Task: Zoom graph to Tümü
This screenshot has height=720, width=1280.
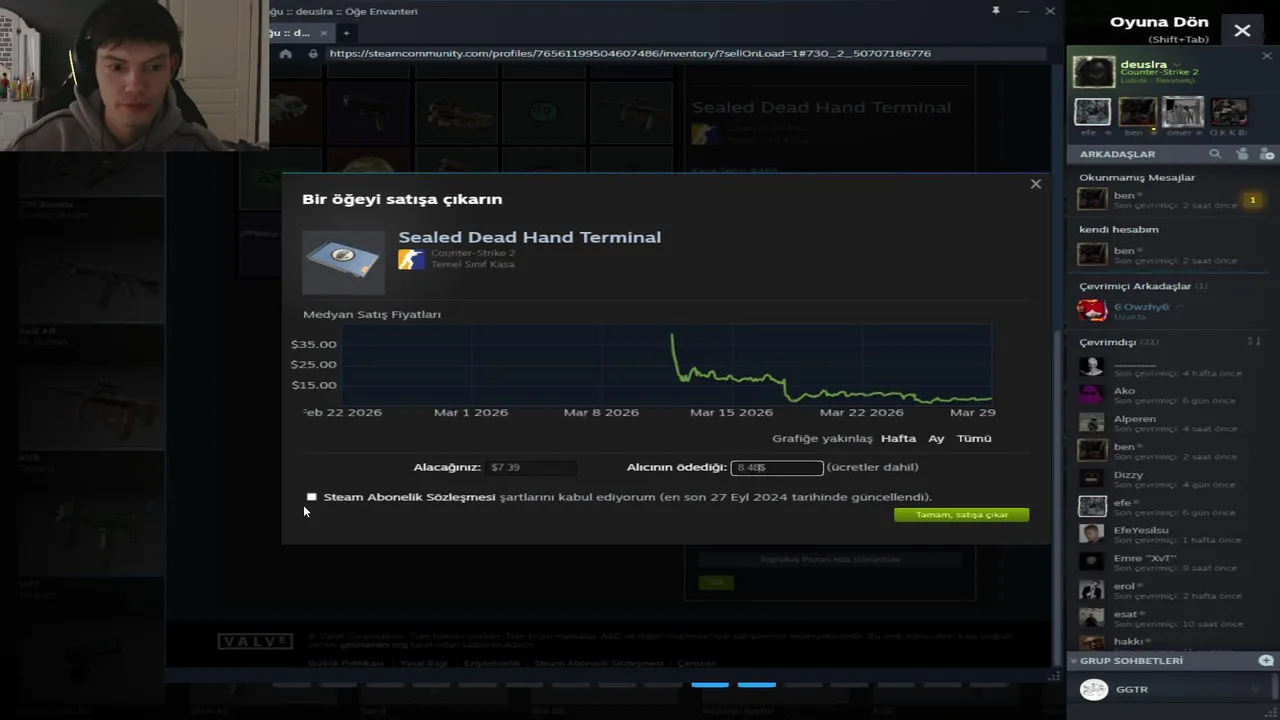Action: click(974, 438)
